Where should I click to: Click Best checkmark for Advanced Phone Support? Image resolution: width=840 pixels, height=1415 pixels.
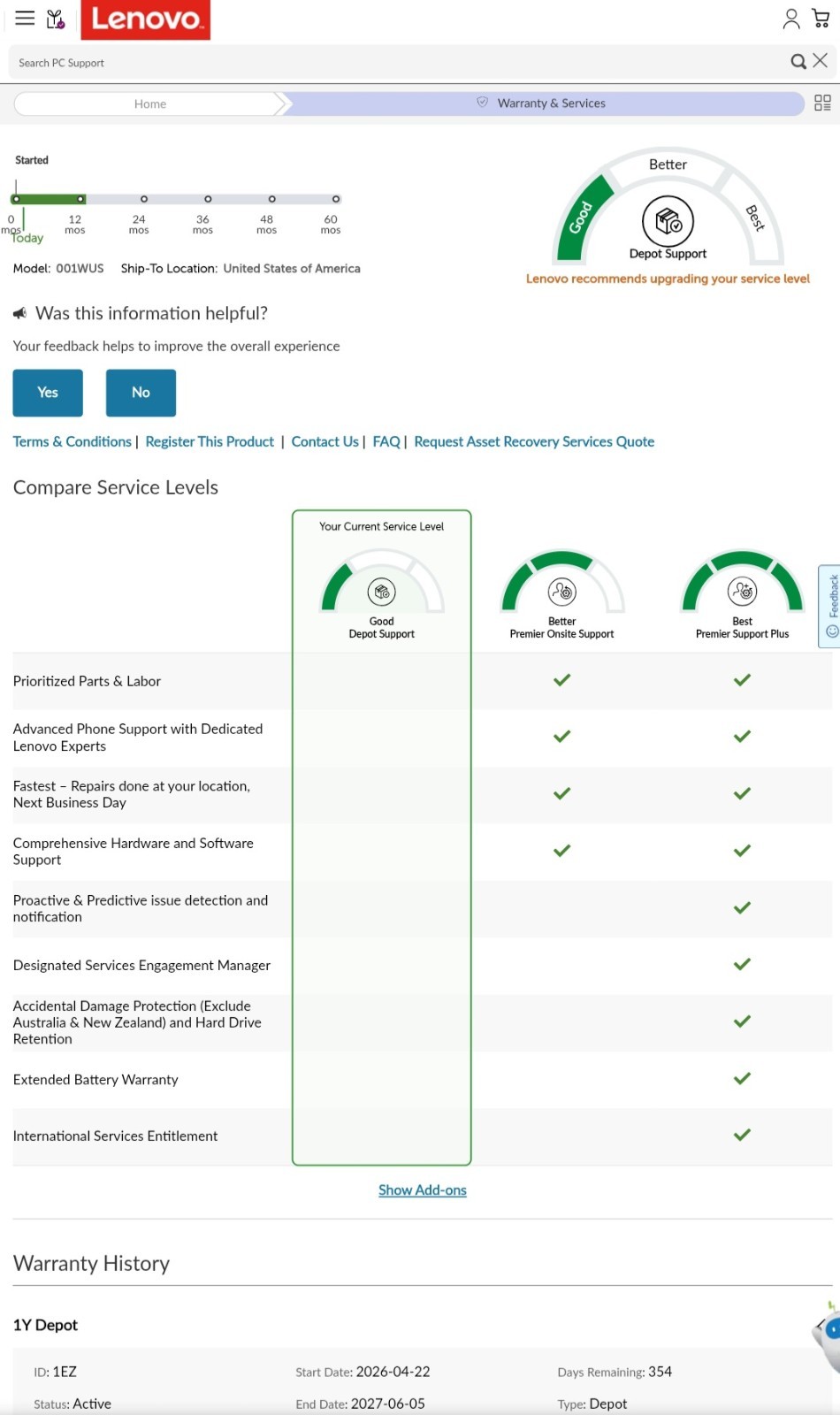pos(742,737)
